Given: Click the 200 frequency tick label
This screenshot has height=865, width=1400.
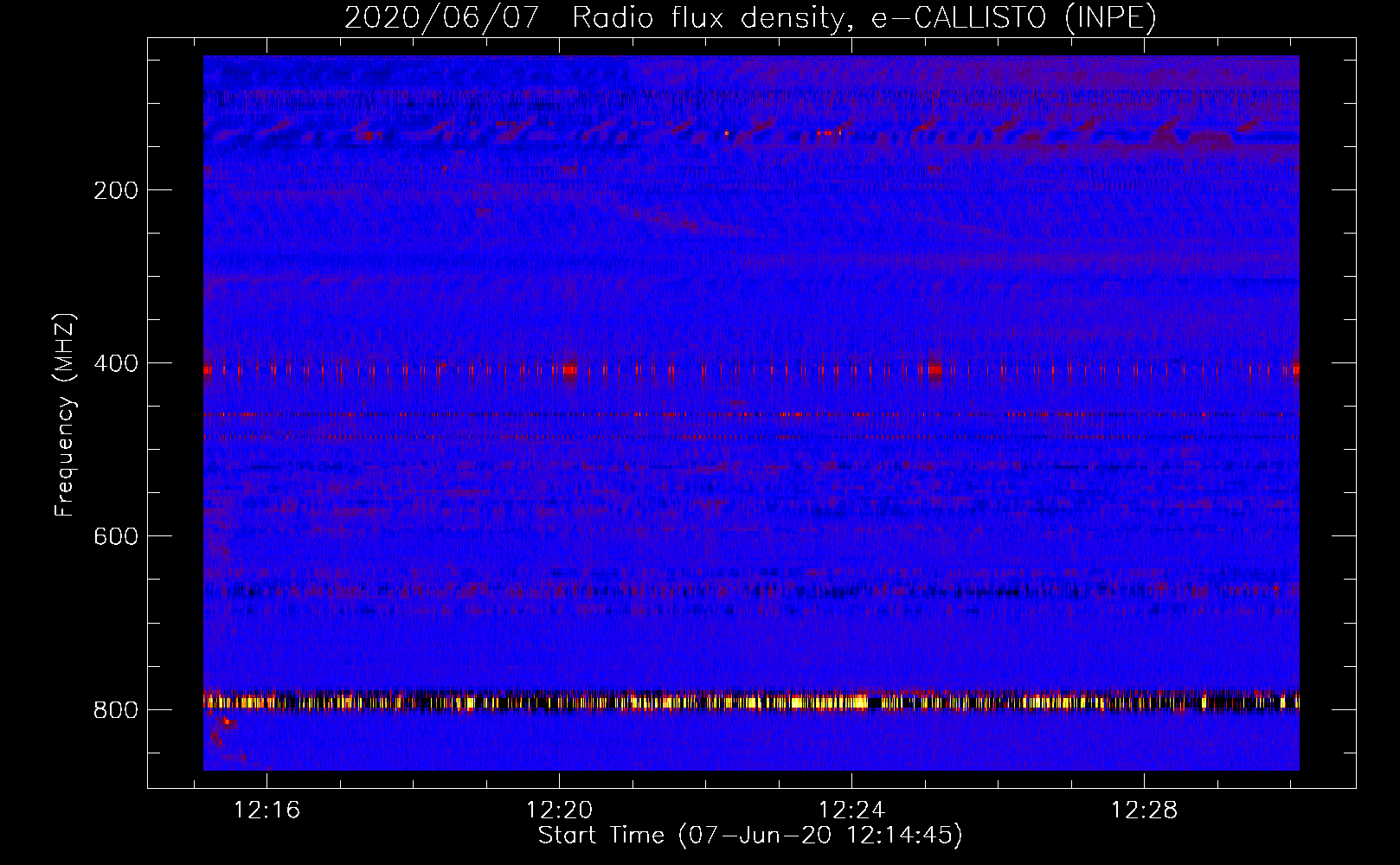Looking at the screenshot, I should (116, 190).
